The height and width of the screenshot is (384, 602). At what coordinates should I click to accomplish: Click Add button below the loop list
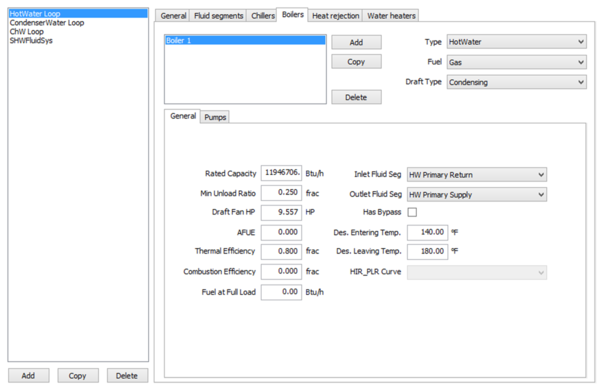[28, 376]
